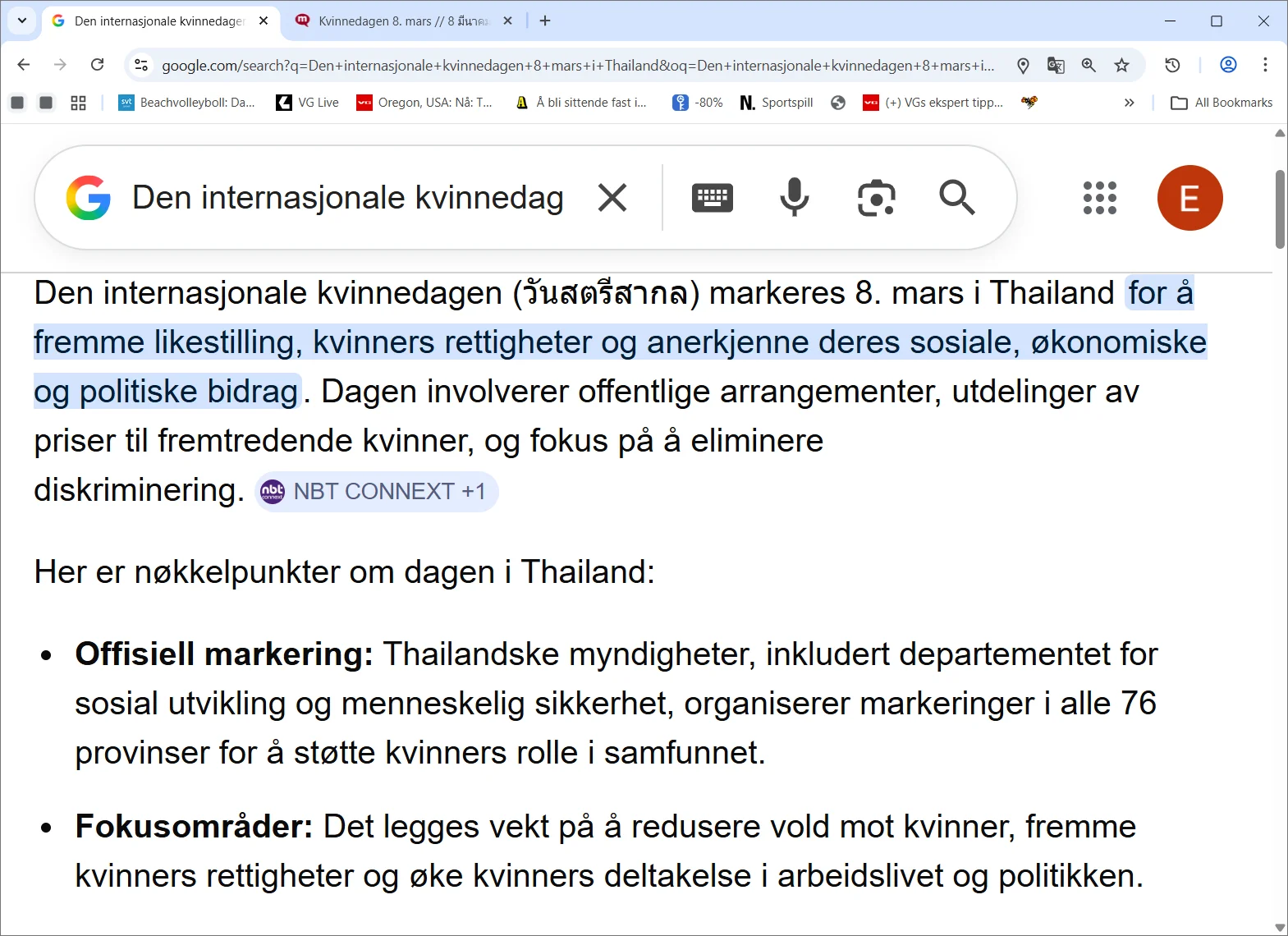Viewport: 1288px width, 936px height.
Task: Maximize the Chrome window
Action: click(x=1217, y=21)
